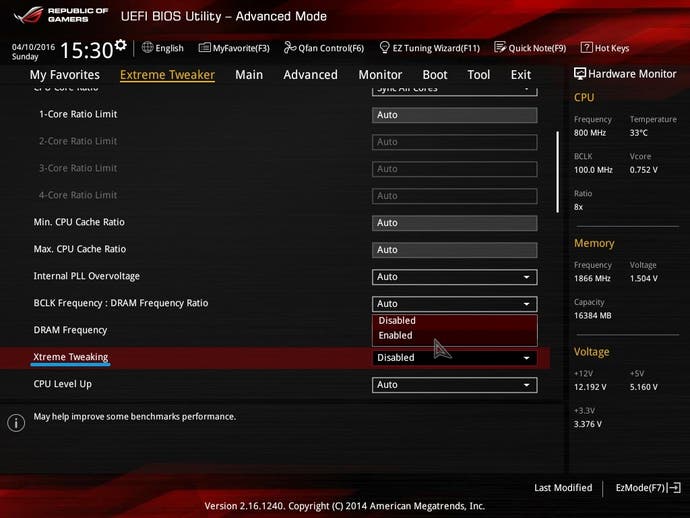Open the Tool tab

coord(479,75)
